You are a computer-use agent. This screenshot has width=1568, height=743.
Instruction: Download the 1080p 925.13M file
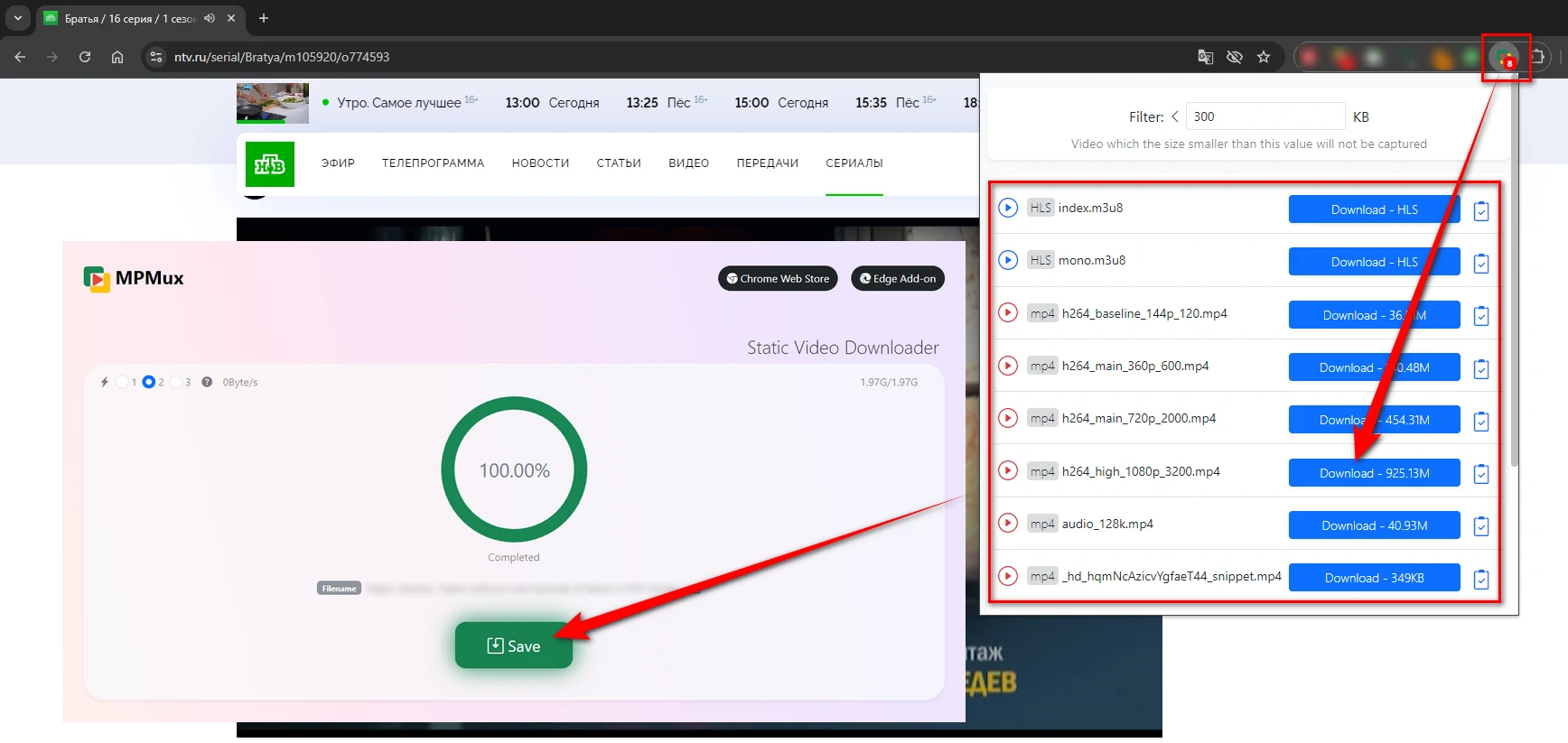(x=1374, y=473)
